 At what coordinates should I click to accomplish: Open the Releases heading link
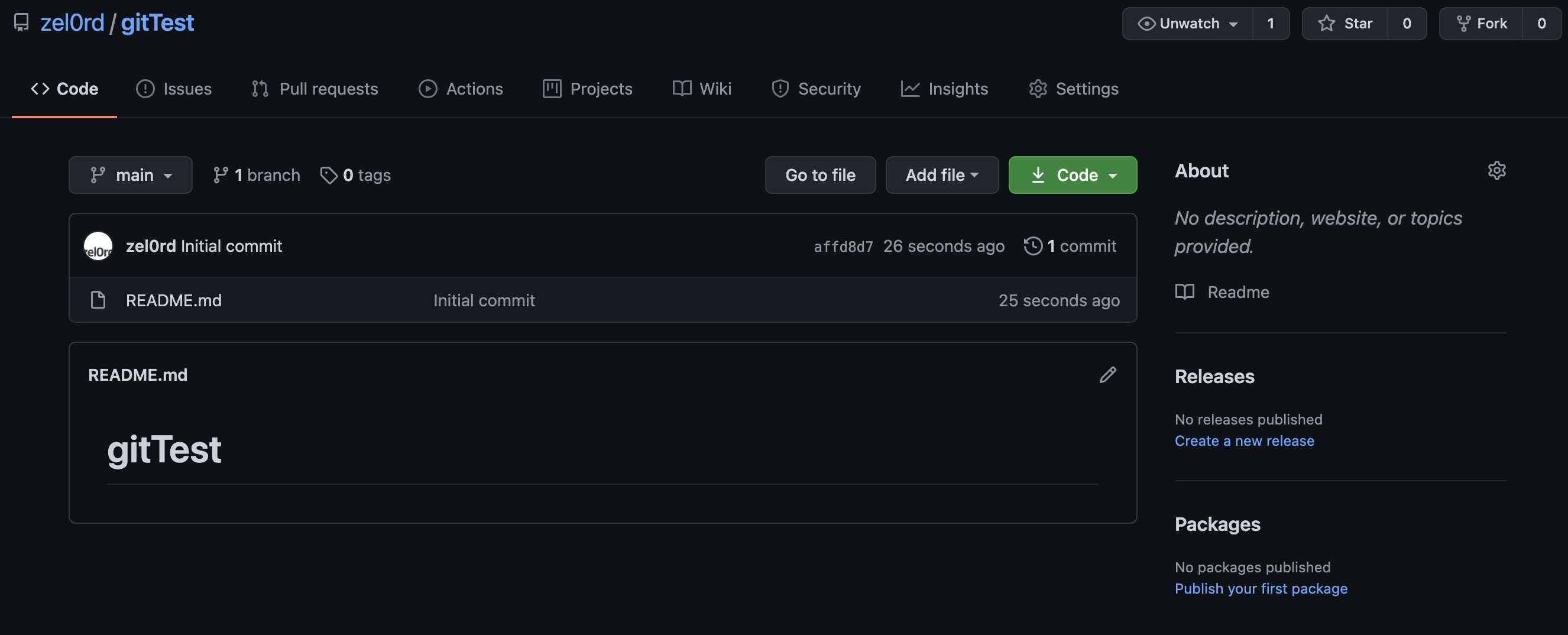[1214, 376]
